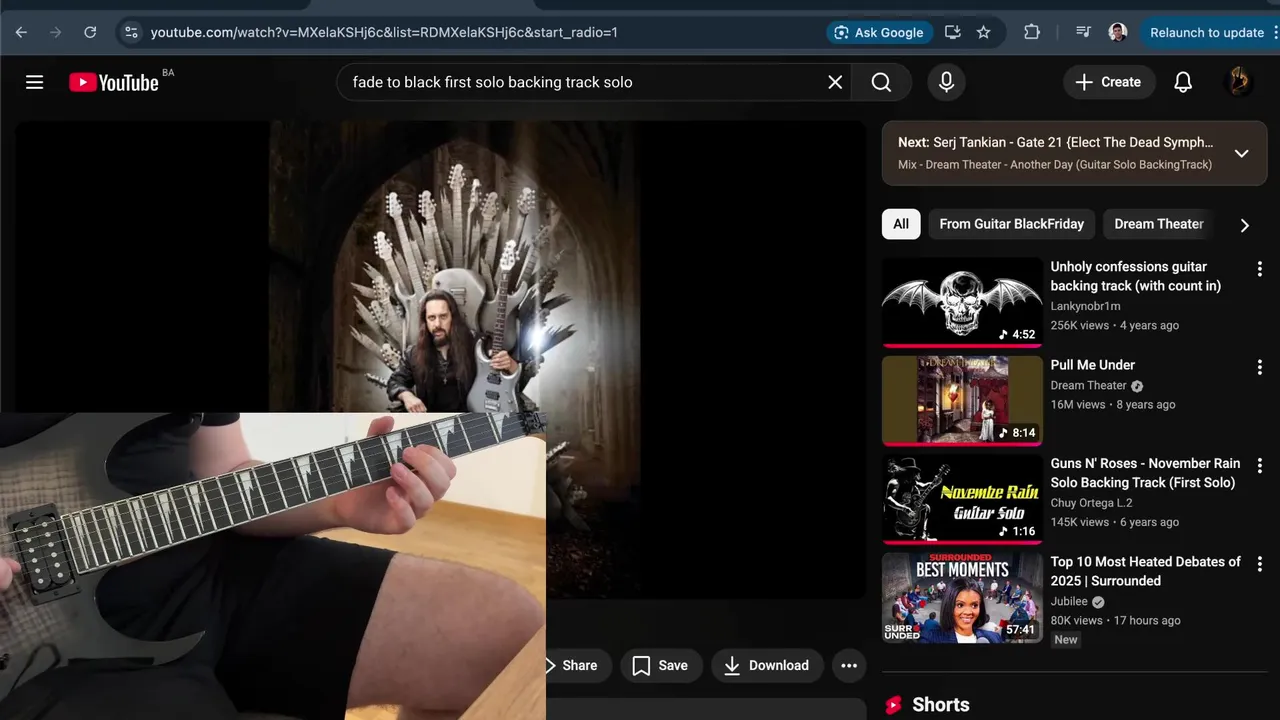Visit Chuy Ortega L.2 channel
Image resolution: width=1280 pixels, height=720 pixels.
point(1091,503)
